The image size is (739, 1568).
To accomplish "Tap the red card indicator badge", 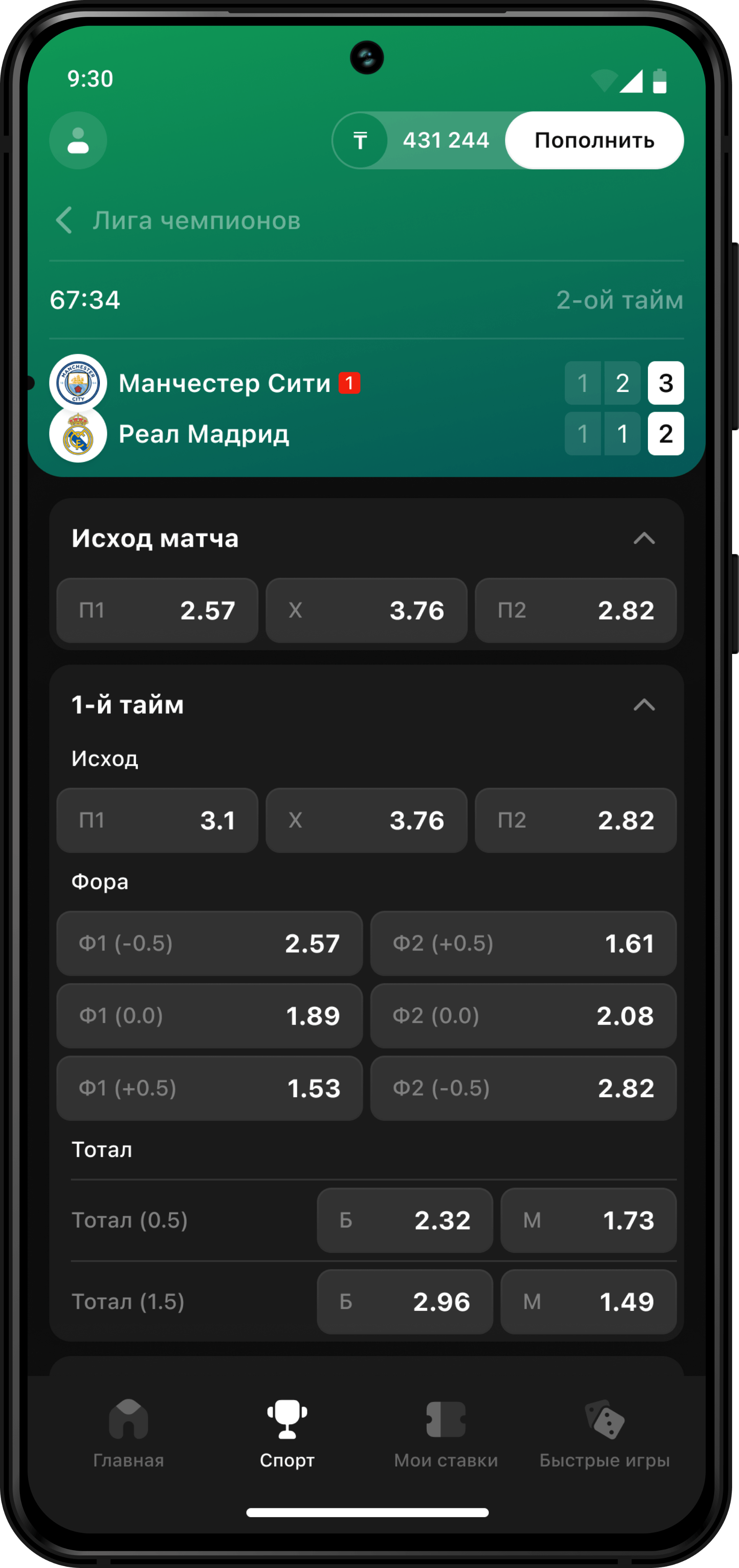I will click(349, 383).
